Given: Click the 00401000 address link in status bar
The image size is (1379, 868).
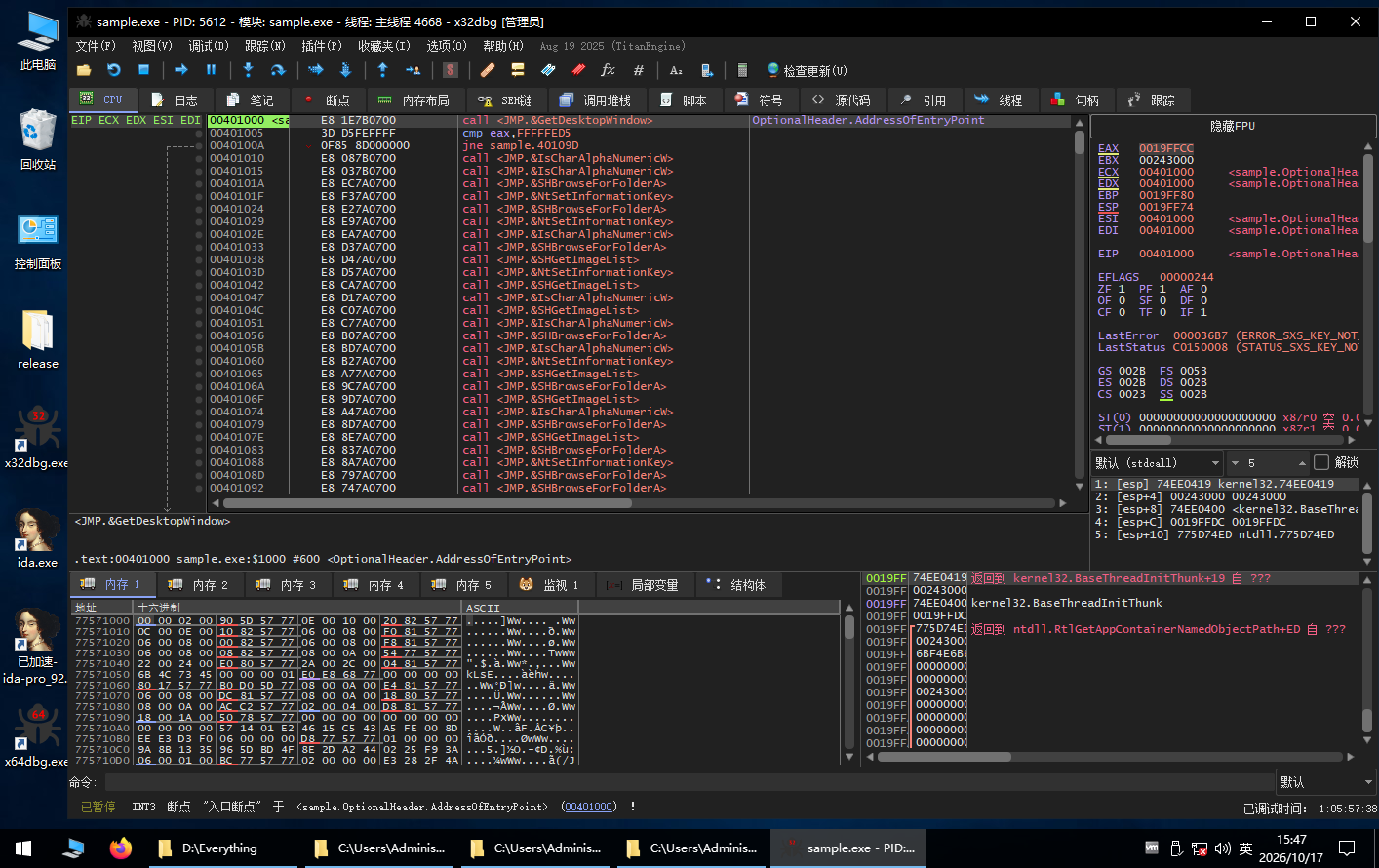Looking at the screenshot, I should 588,807.
